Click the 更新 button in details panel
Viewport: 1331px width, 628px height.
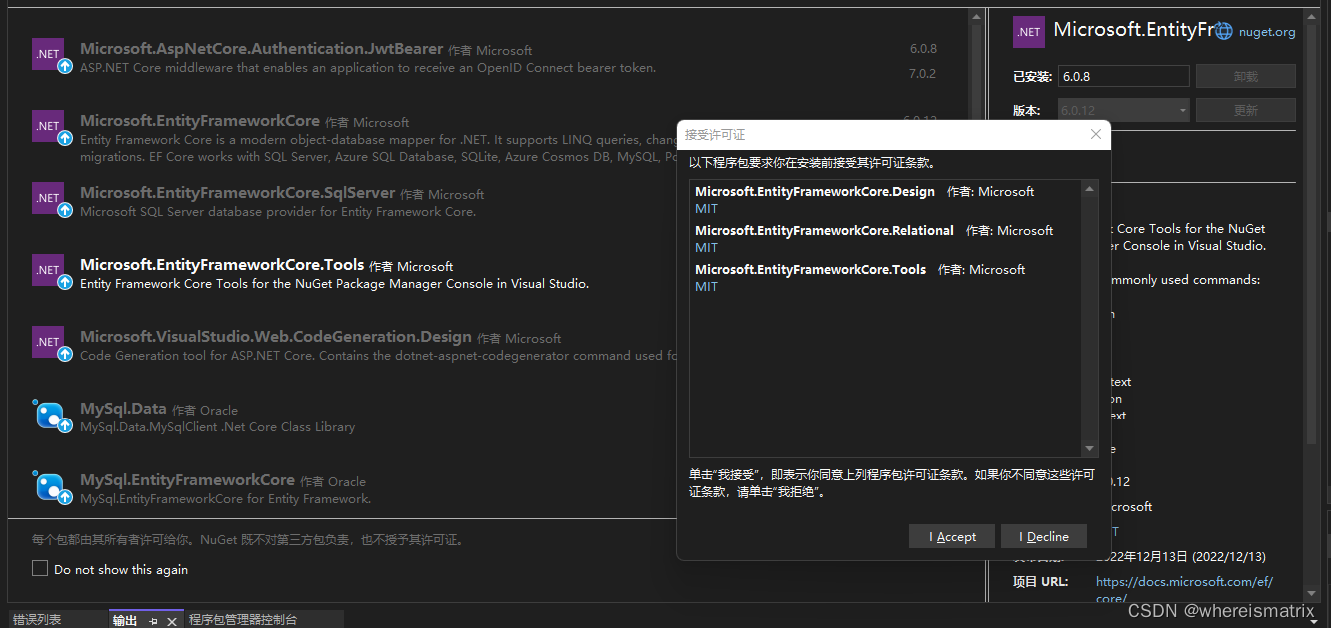1245,111
